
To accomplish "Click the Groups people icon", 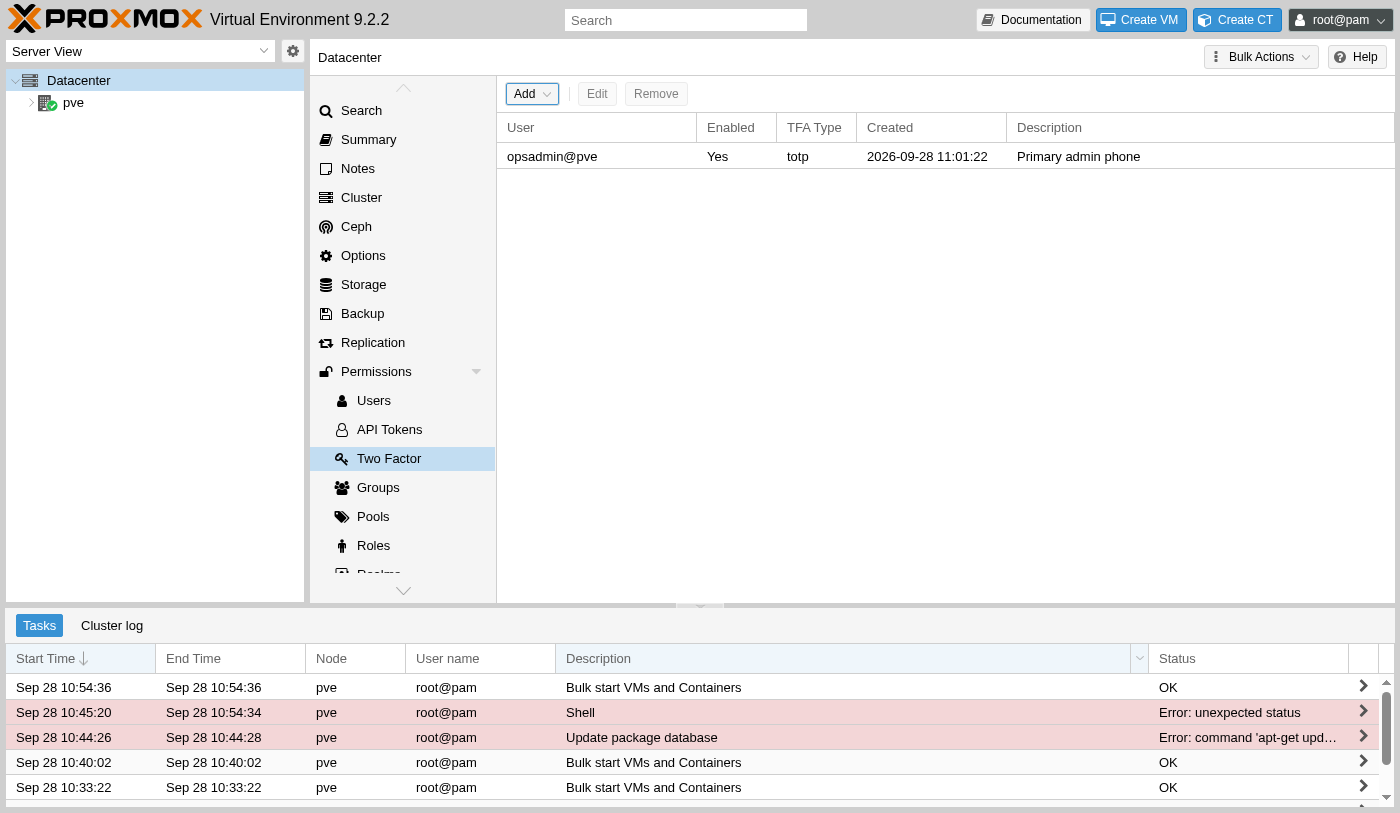I will click(x=342, y=488).
